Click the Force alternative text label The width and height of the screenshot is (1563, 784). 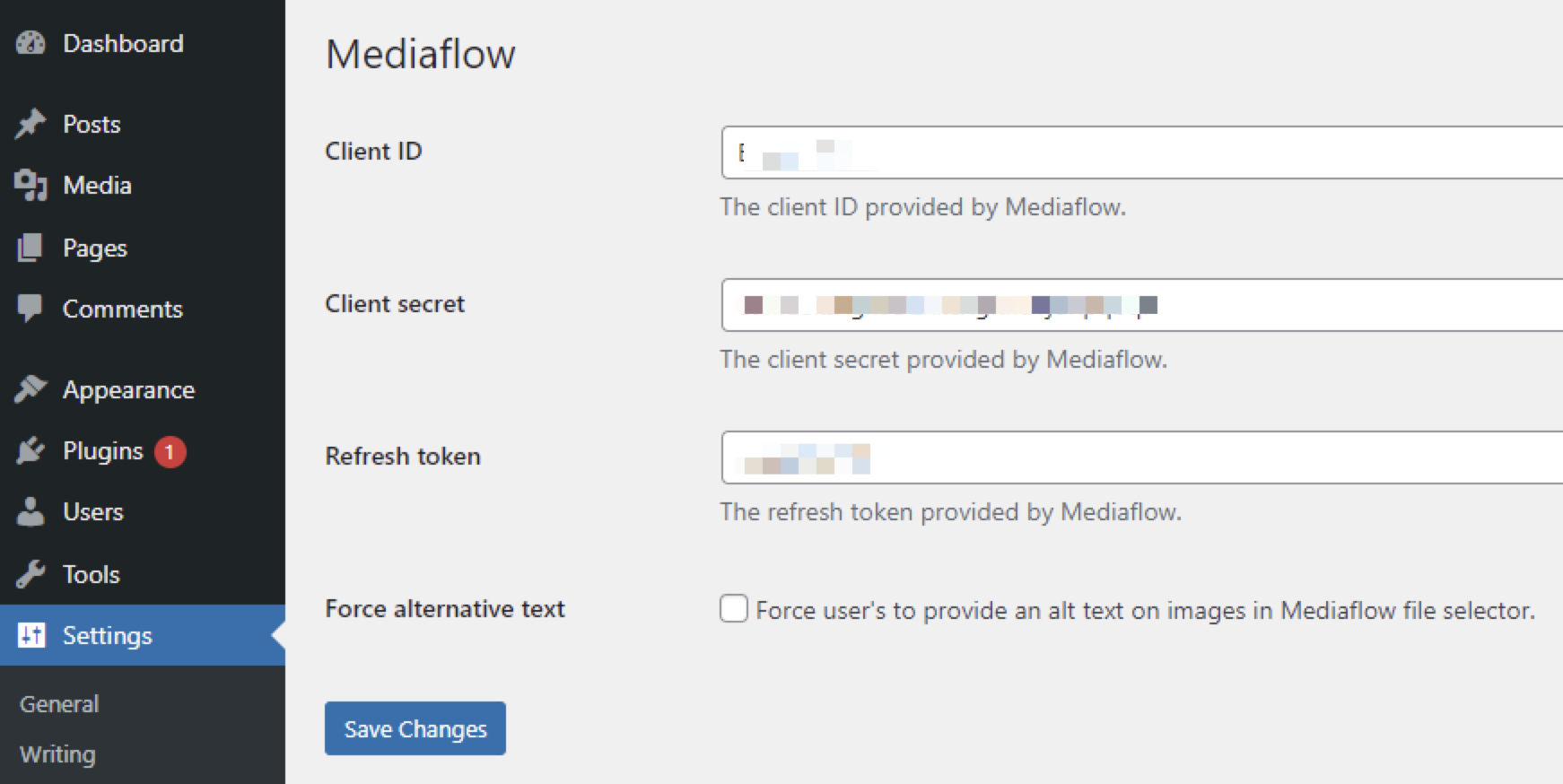coord(445,608)
